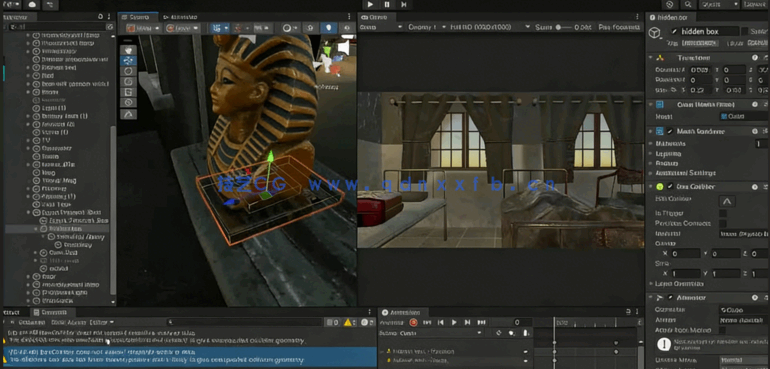Select the Rotate tool in Scene overlay
This screenshot has width=770, height=369.
(129, 71)
